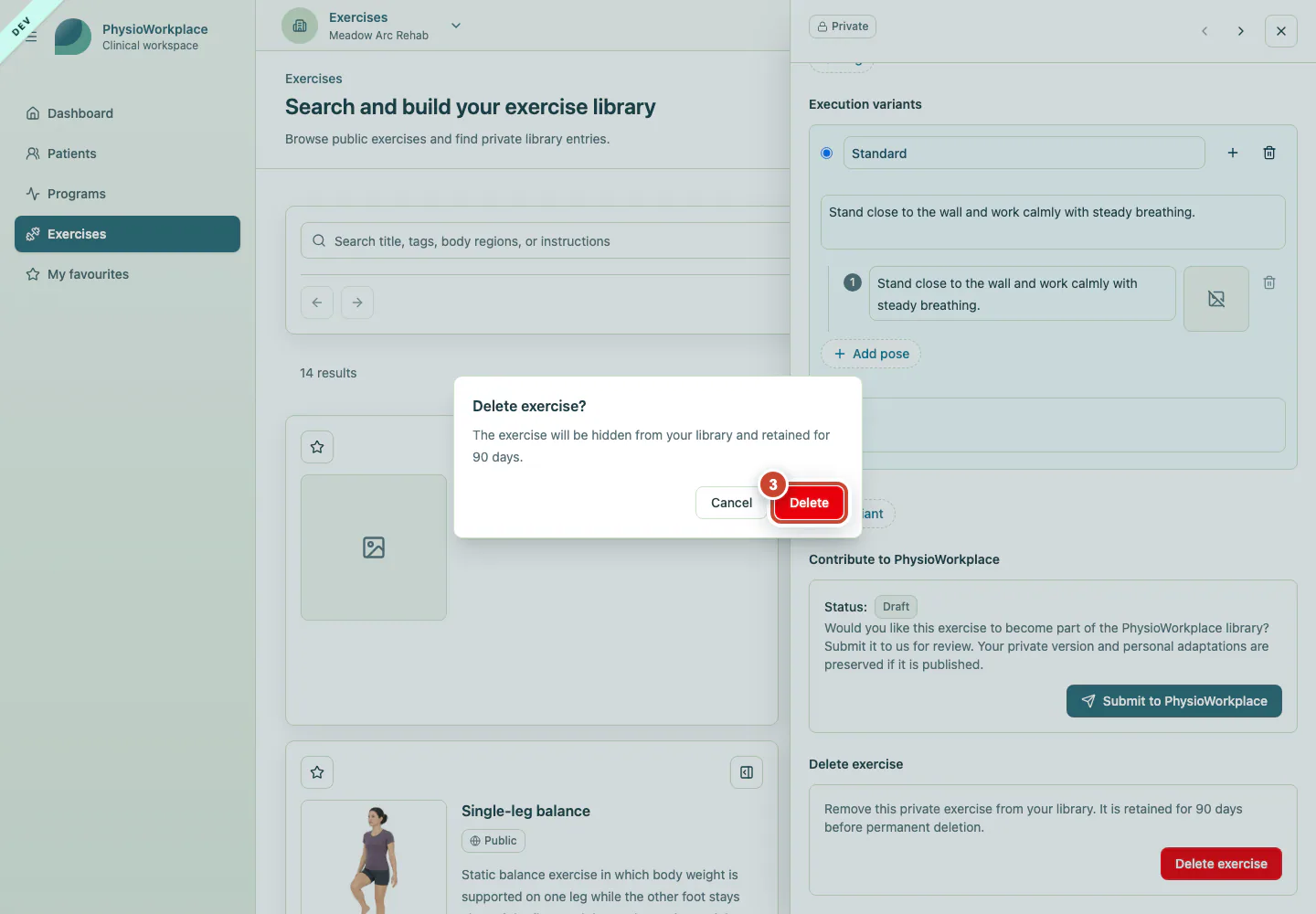Image resolution: width=1316 pixels, height=914 pixels.
Task: Confirm deletion with the red Delete button
Action: [809, 503]
